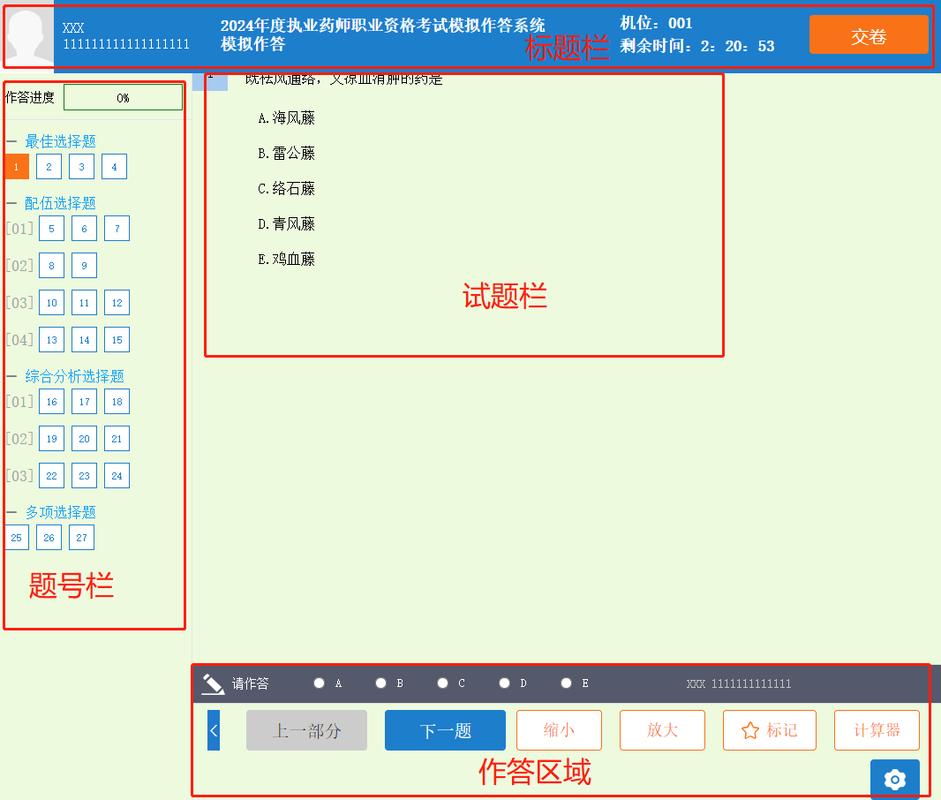Open question 27 box
This screenshot has height=800, width=941.
82,538
